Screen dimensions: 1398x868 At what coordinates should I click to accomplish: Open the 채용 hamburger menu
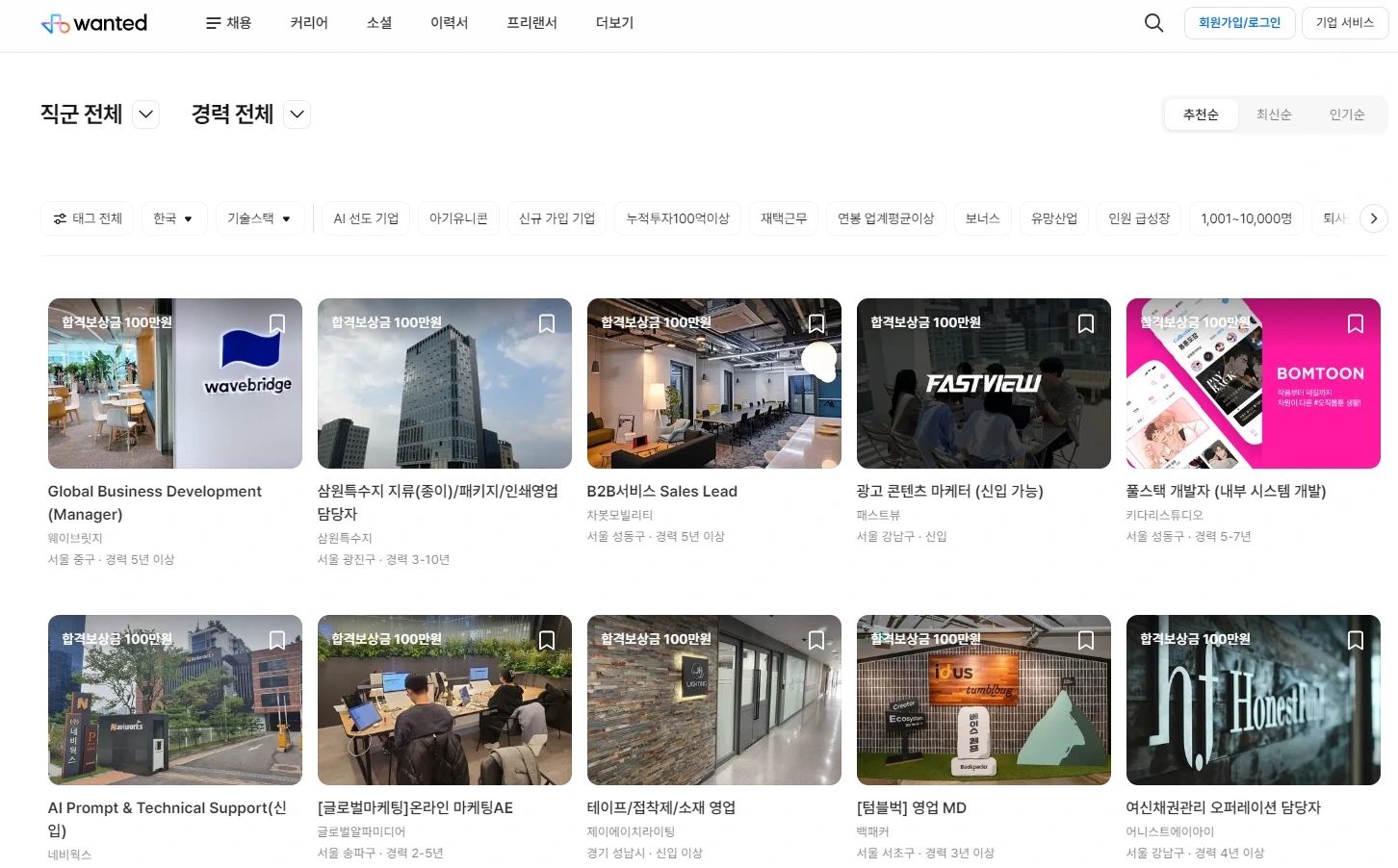coord(228,23)
